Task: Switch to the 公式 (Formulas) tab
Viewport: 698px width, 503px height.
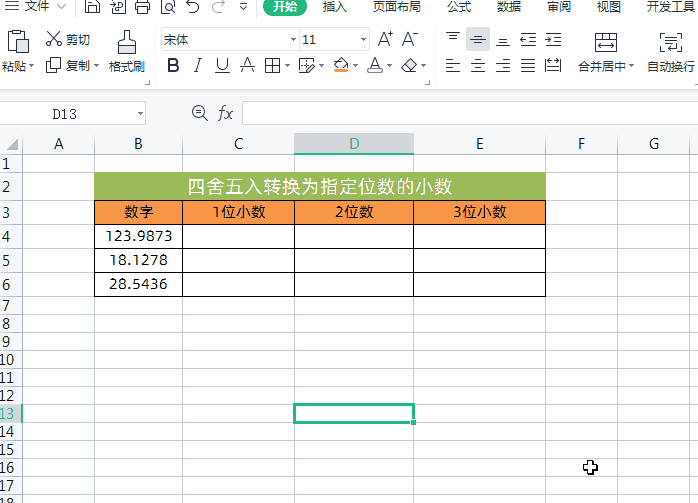Action: tap(459, 6)
